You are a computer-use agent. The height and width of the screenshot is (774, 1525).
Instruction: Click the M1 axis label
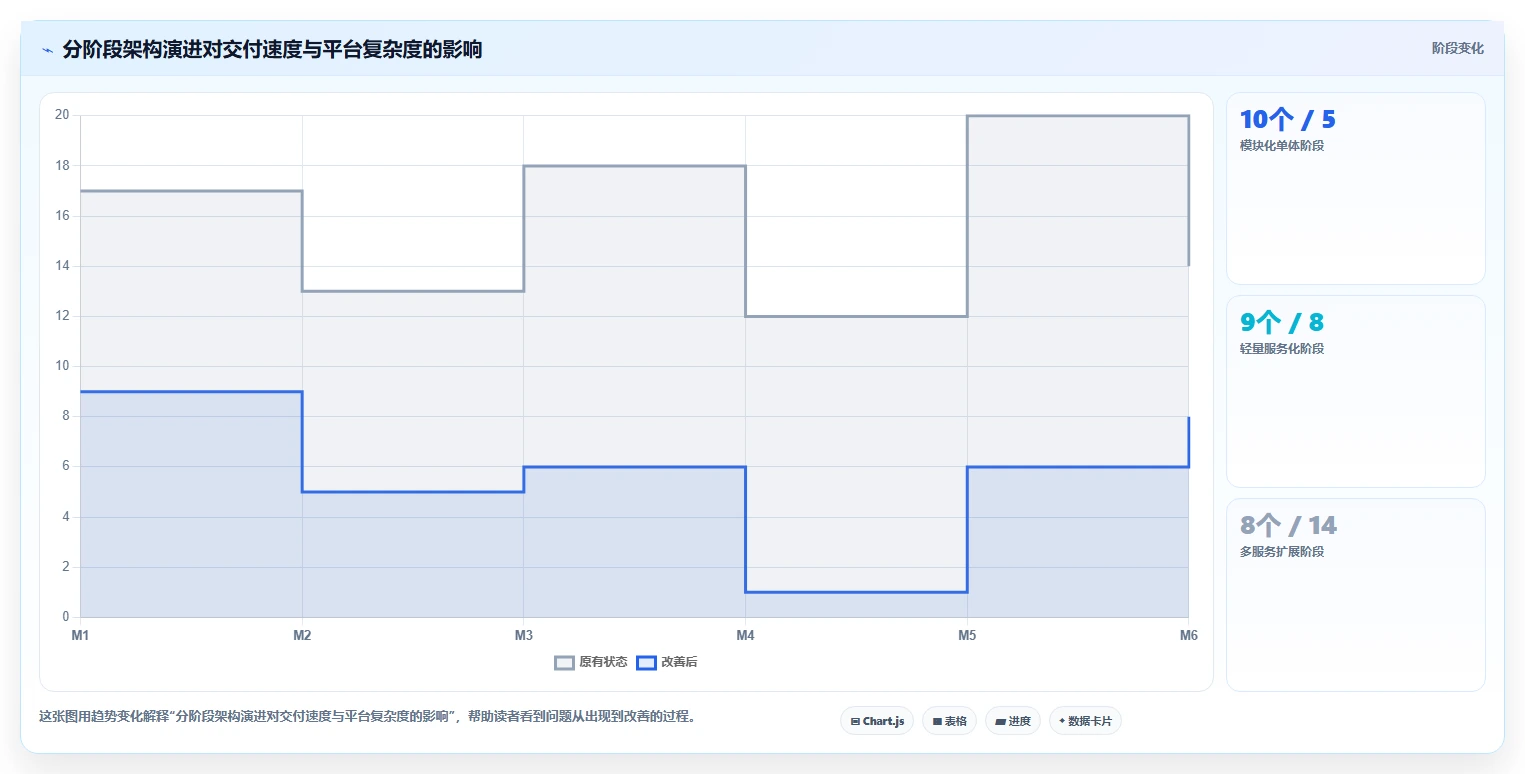coord(81,635)
